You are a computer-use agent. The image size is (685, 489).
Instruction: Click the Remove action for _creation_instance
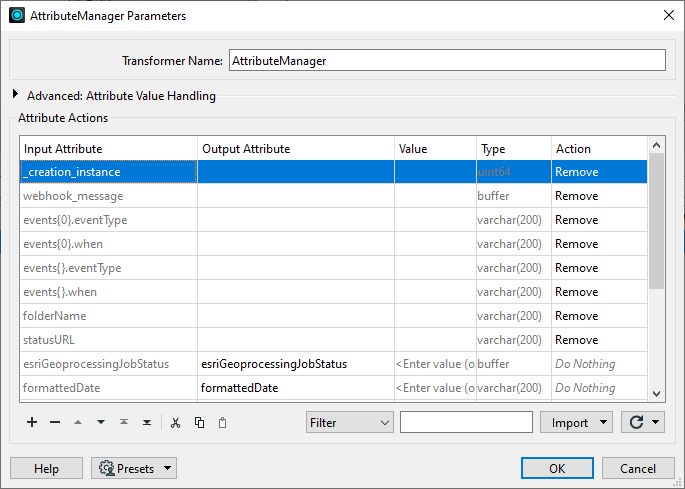599,172
